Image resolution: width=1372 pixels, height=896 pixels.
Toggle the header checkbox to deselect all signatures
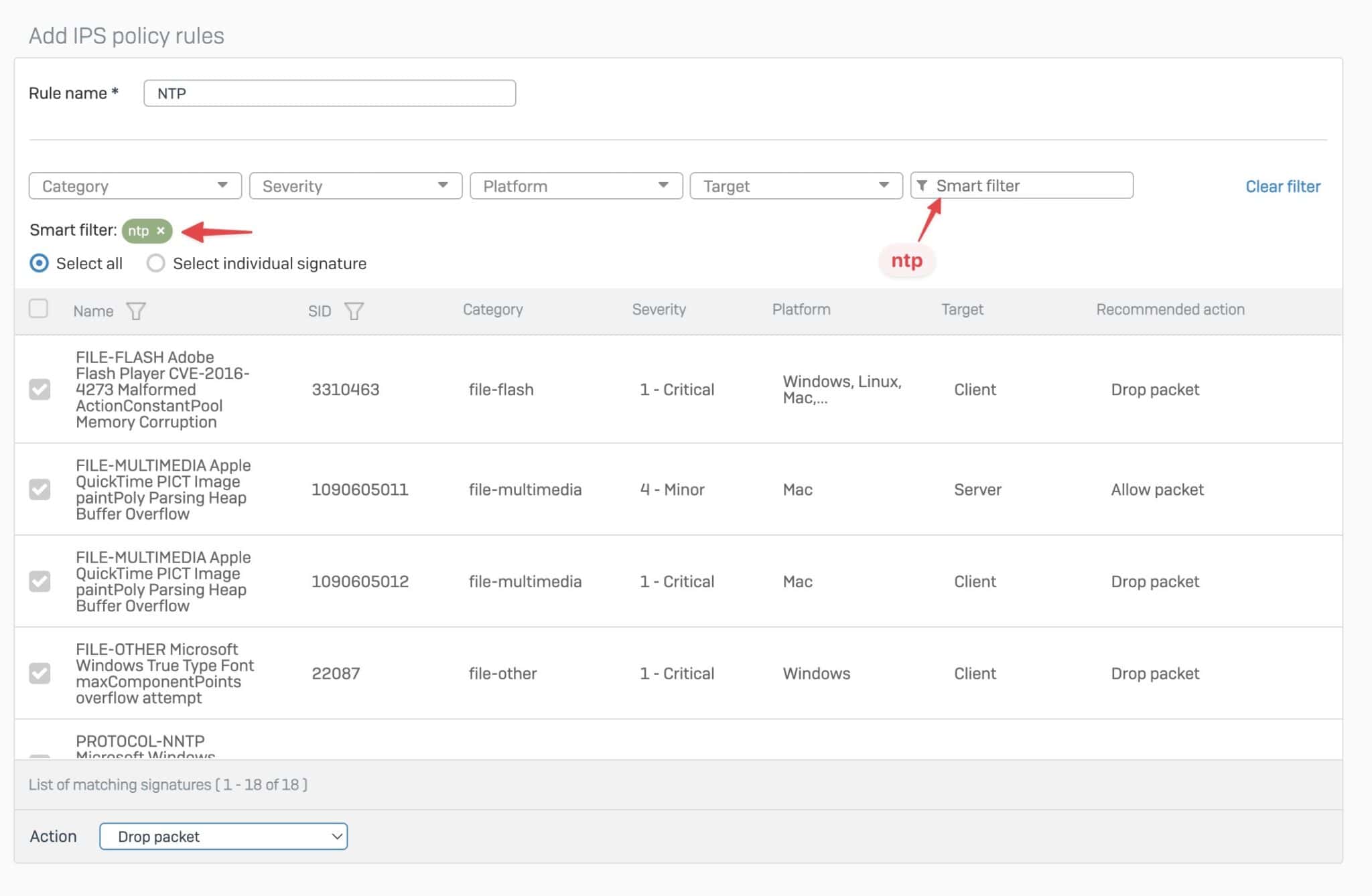pyautogui.click(x=39, y=309)
